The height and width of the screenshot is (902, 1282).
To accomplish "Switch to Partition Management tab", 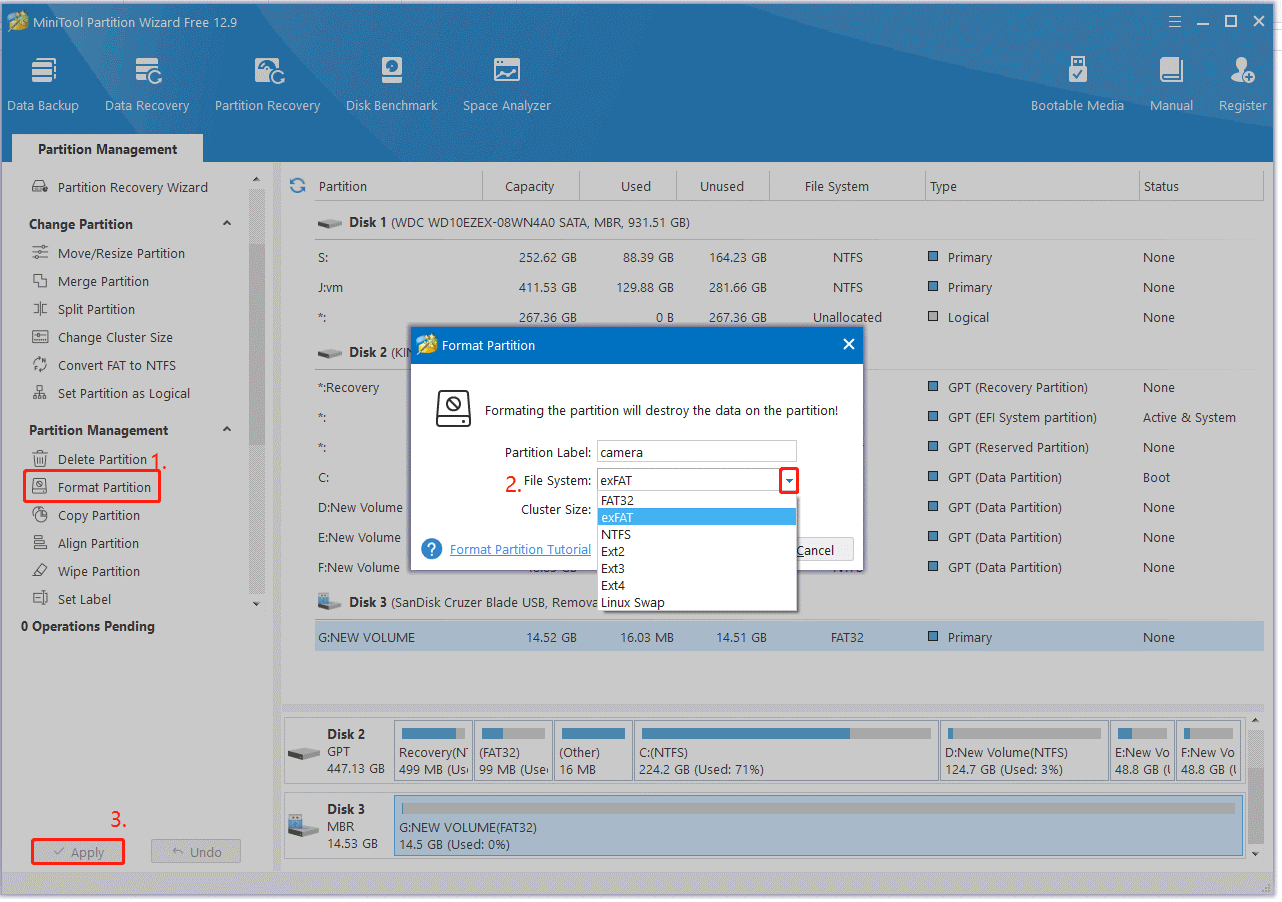I will pyautogui.click(x=108, y=149).
